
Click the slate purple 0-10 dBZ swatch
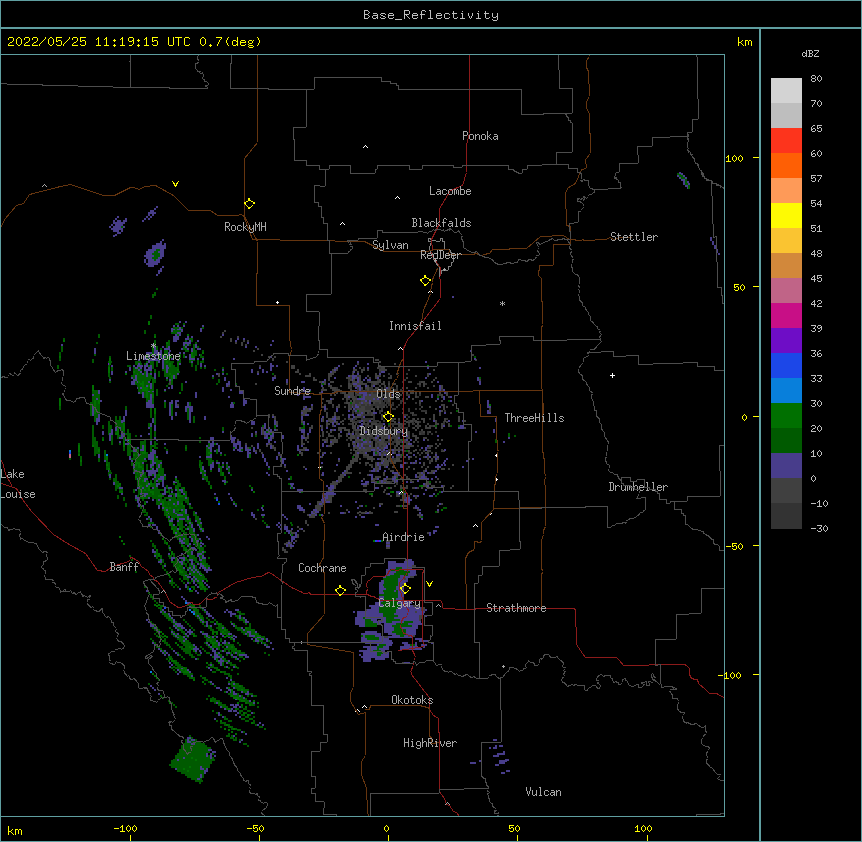tap(786, 466)
